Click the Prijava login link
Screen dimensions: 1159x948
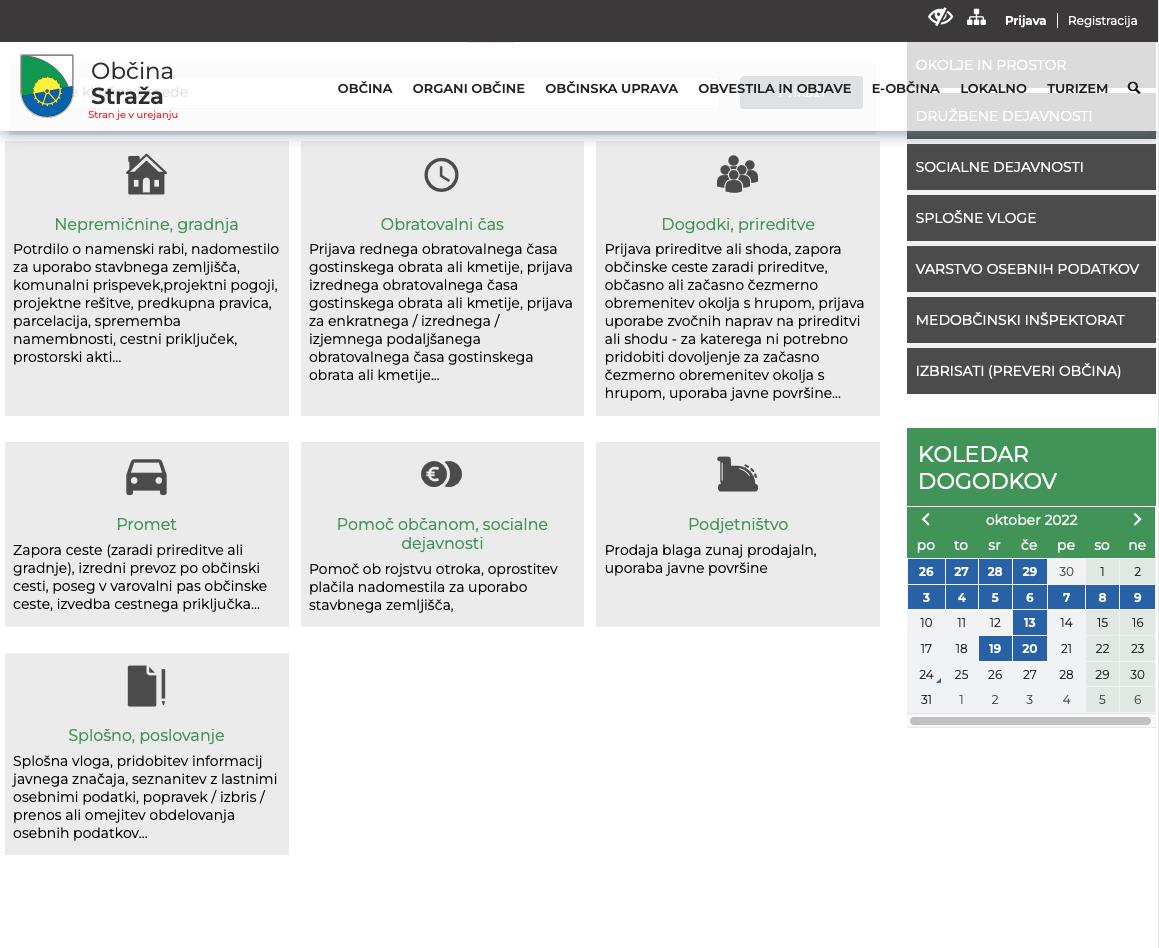(x=1025, y=21)
